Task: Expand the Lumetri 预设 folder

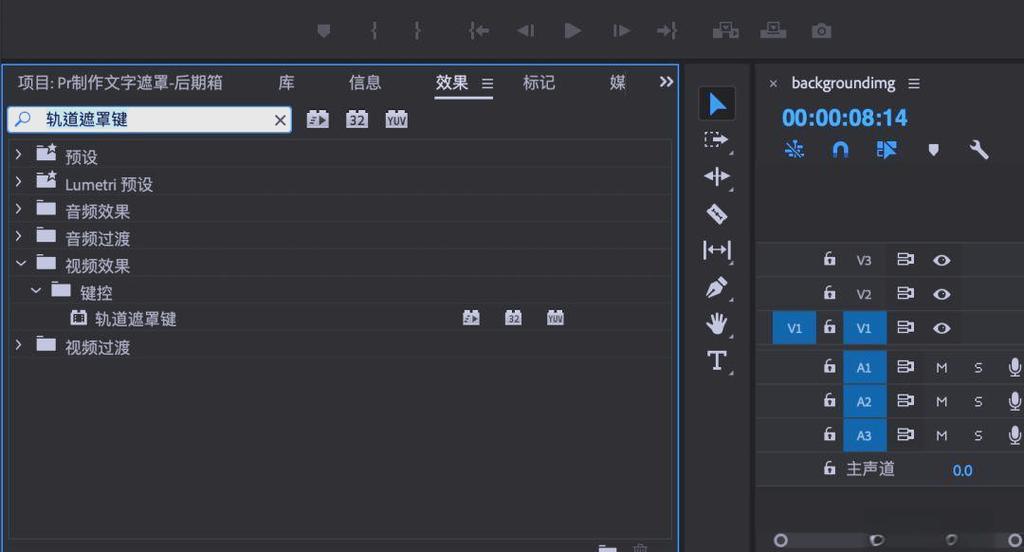Action: (19, 182)
